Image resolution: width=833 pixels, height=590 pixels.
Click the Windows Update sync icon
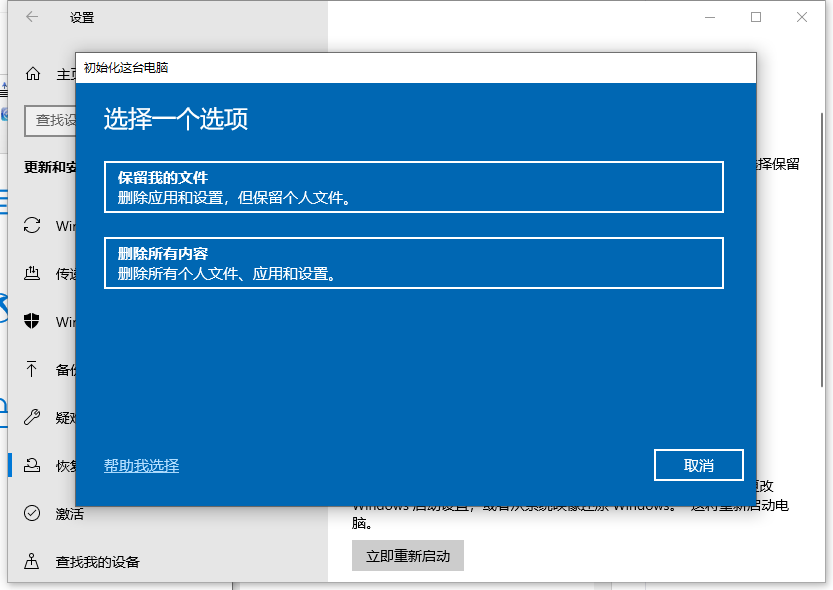pos(32,225)
